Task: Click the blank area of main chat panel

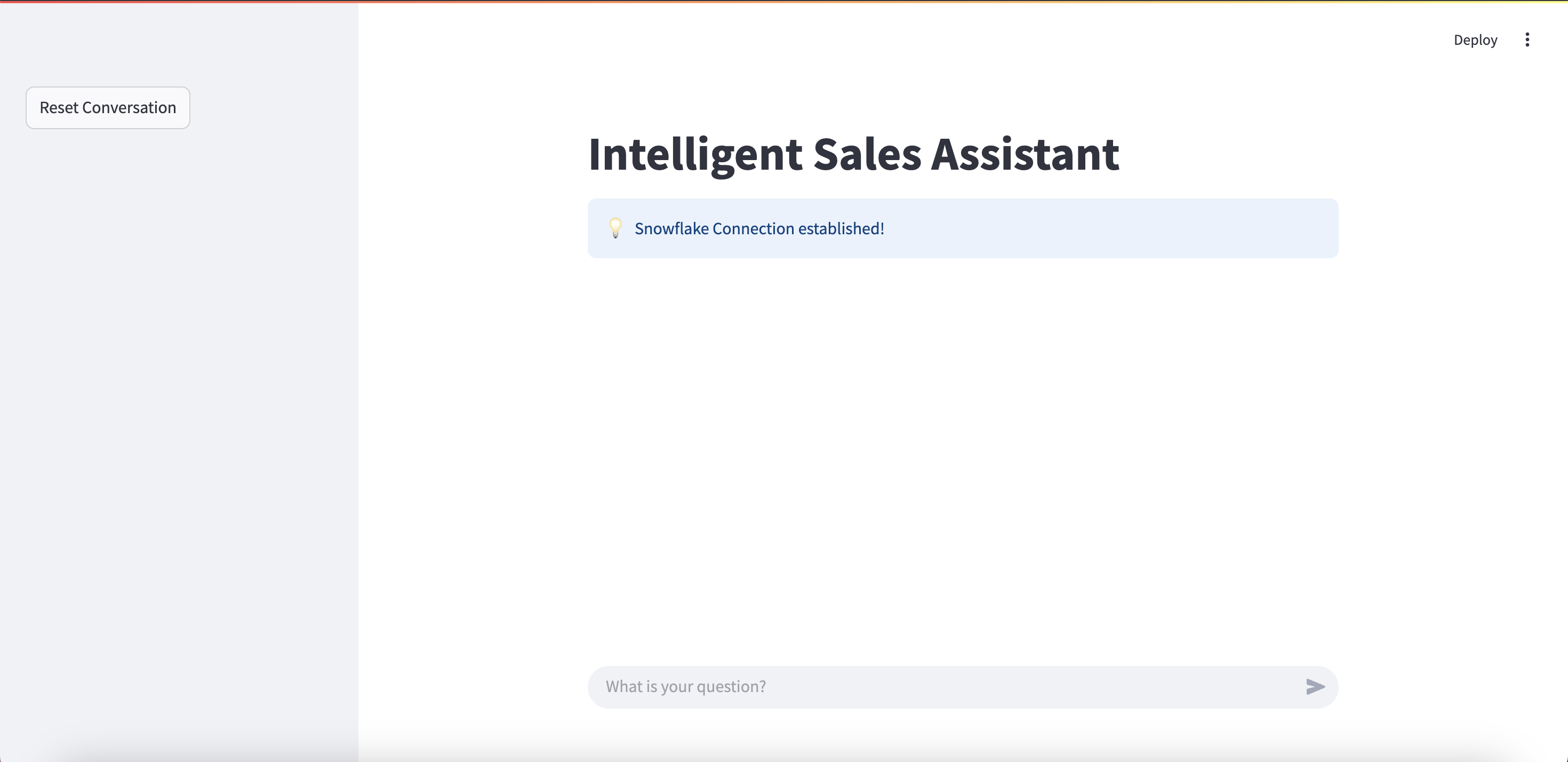Action: [962, 457]
